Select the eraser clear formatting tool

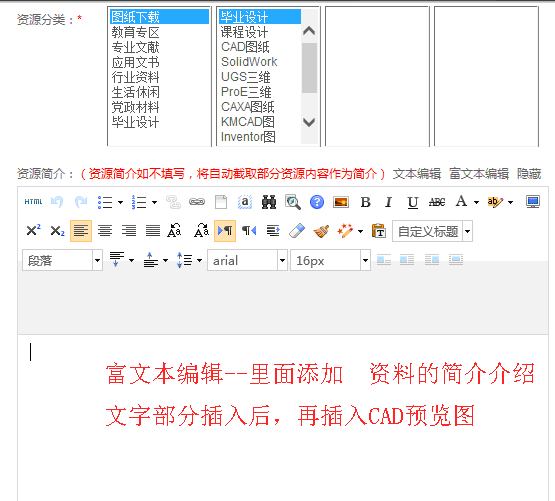pos(297,231)
